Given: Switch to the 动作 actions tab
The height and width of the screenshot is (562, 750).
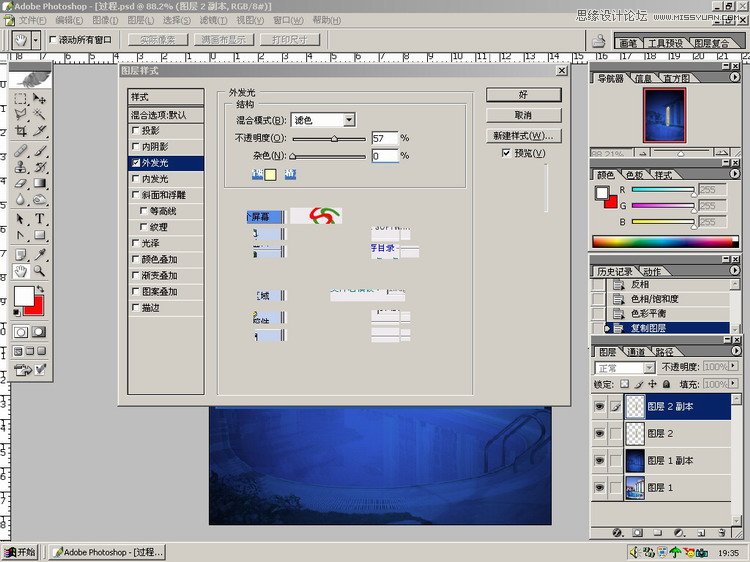Looking at the screenshot, I should [652, 272].
